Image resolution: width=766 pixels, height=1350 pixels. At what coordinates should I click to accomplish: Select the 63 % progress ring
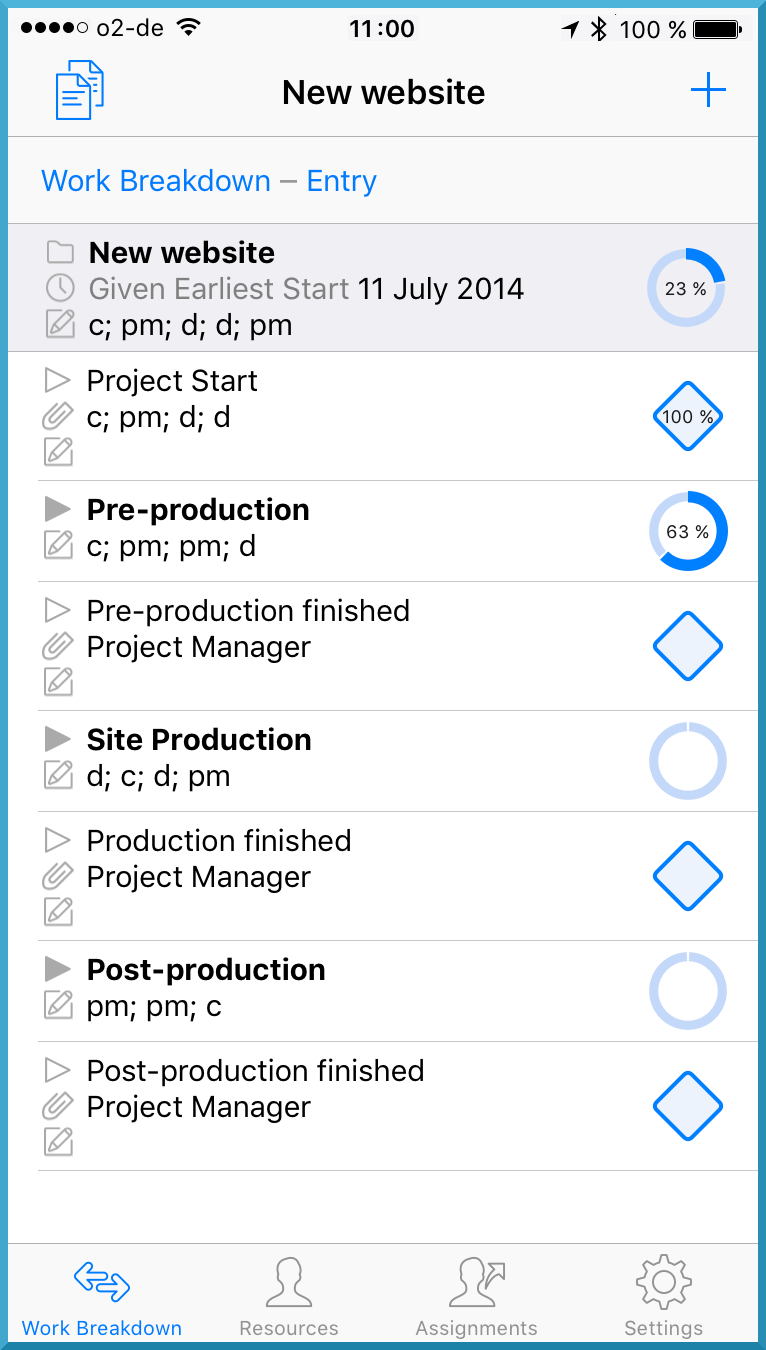point(688,531)
